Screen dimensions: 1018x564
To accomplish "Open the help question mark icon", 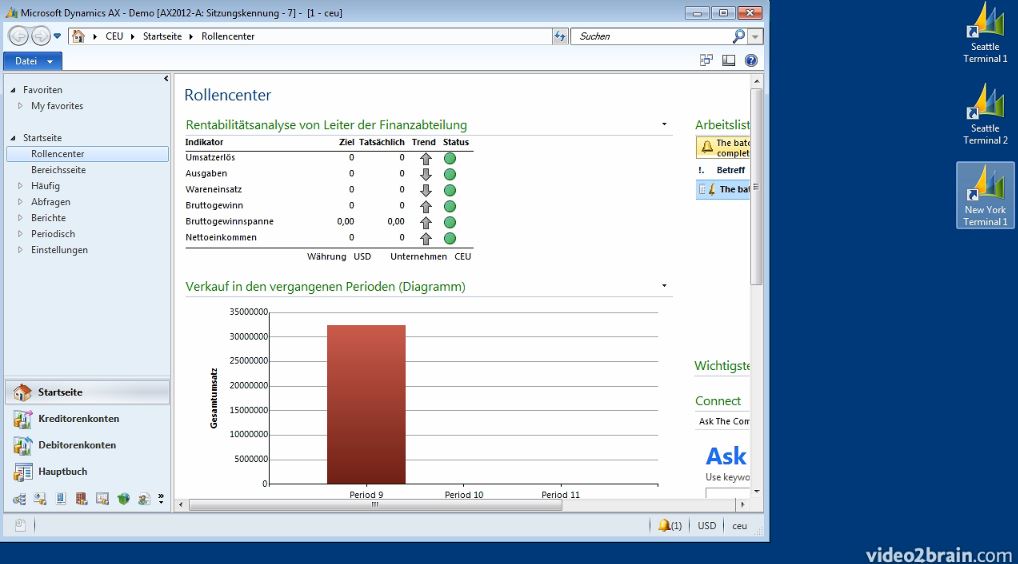I will [x=751, y=60].
